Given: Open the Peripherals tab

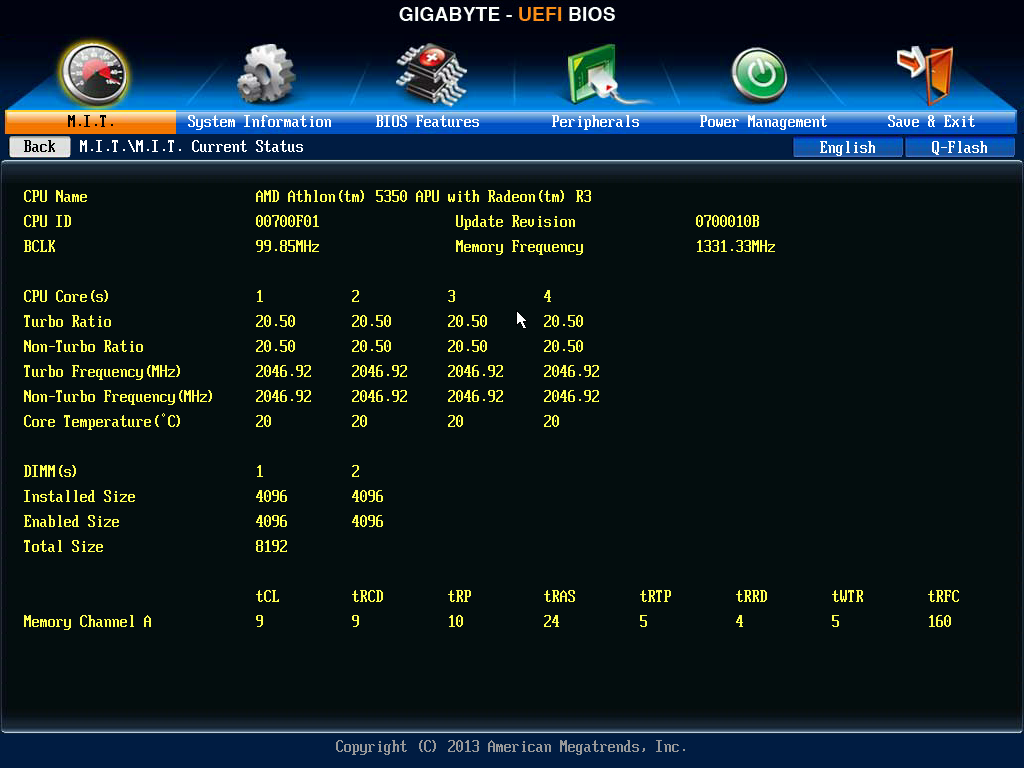Looking at the screenshot, I should 595,121.
